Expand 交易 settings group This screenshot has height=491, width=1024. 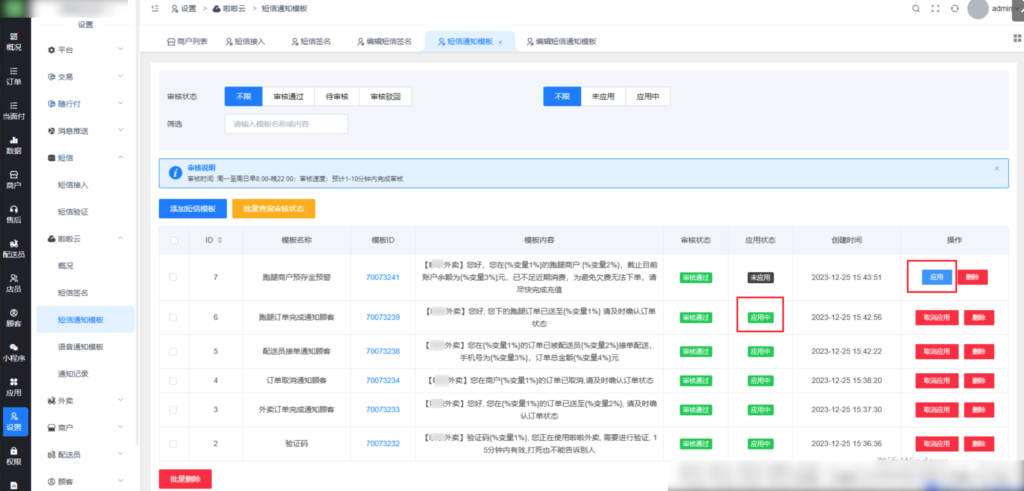point(86,76)
